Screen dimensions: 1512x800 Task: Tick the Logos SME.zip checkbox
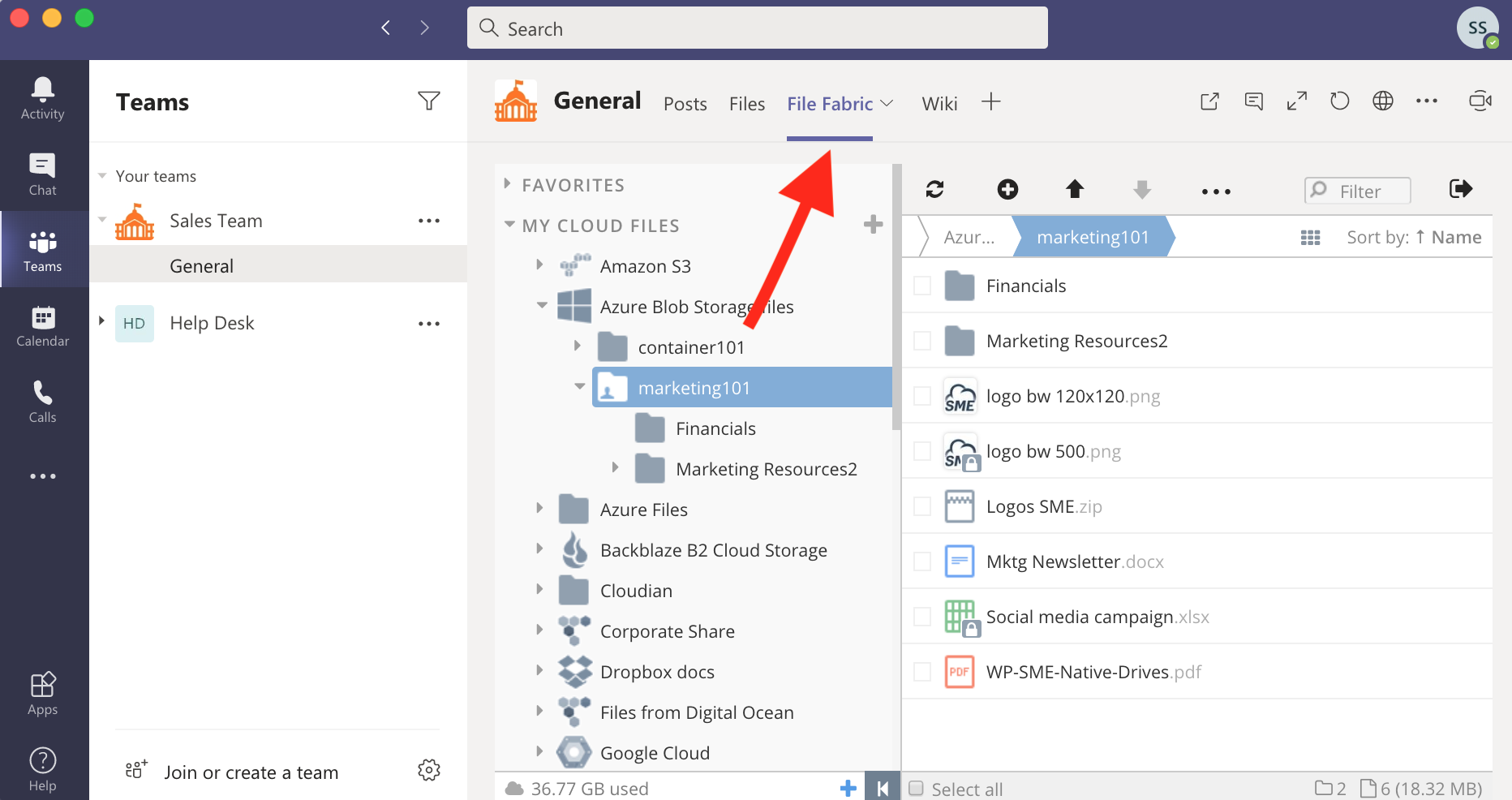coord(922,506)
